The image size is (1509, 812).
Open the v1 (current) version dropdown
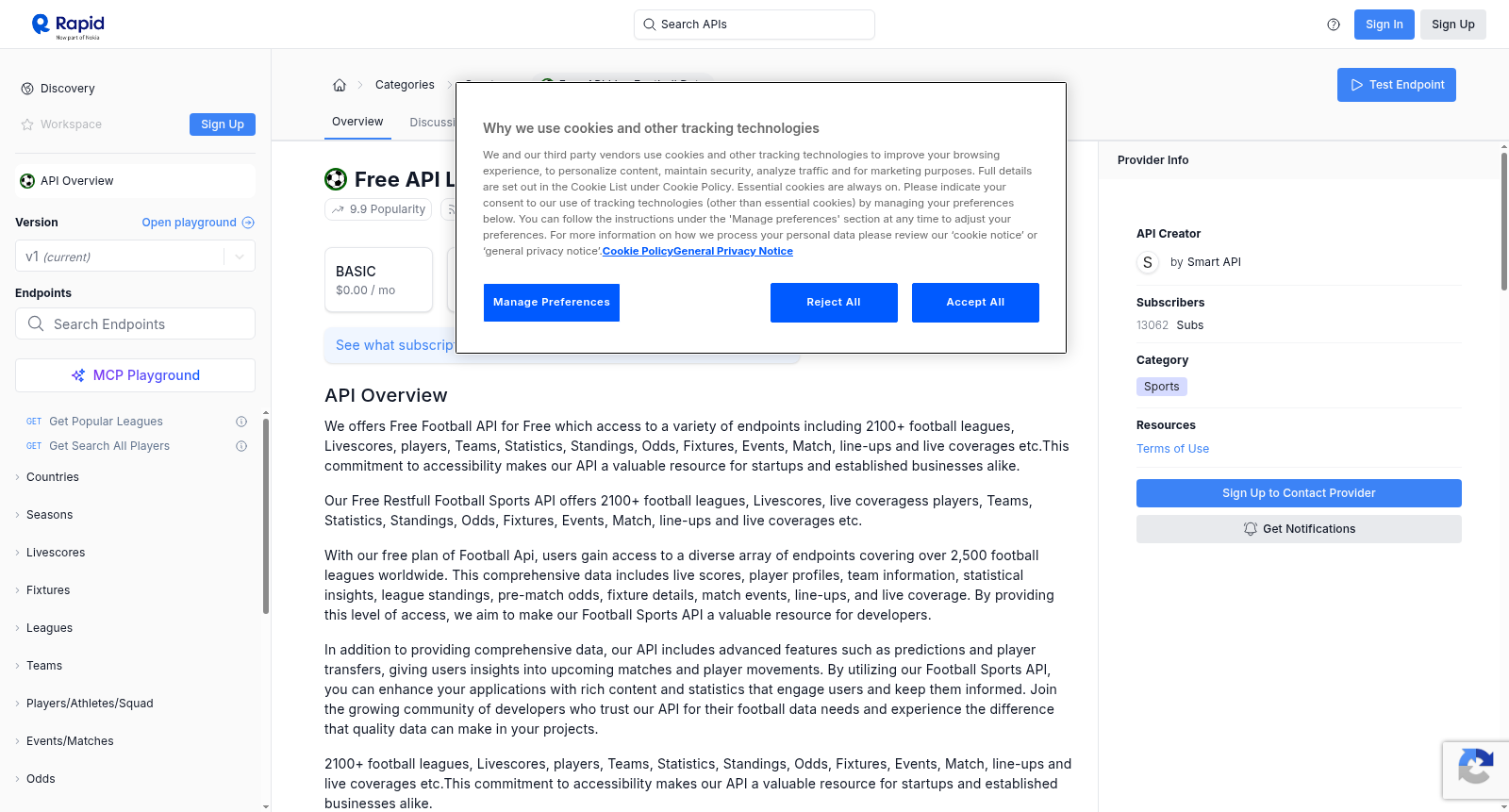(x=135, y=257)
